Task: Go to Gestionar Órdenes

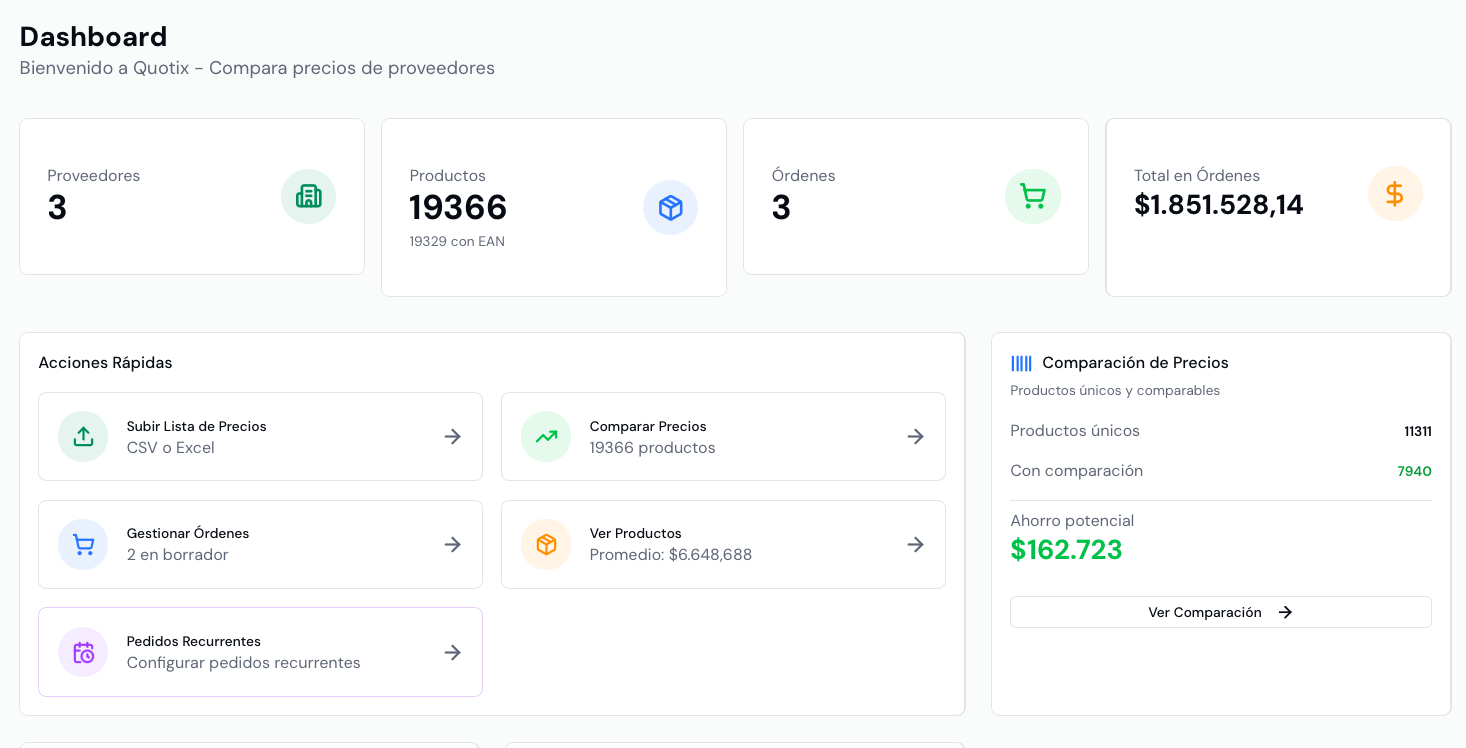Action: [260, 544]
